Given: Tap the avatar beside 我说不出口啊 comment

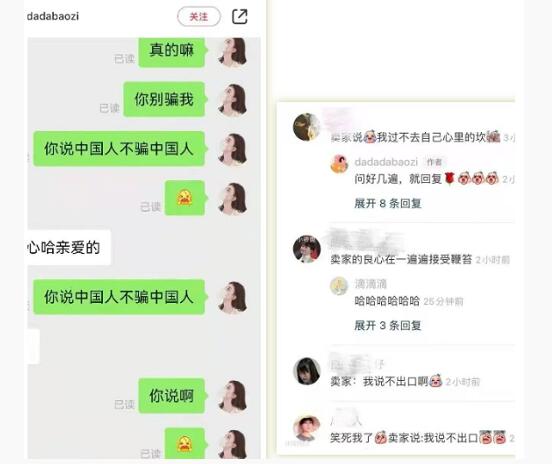Looking at the screenshot, I should click(307, 371).
